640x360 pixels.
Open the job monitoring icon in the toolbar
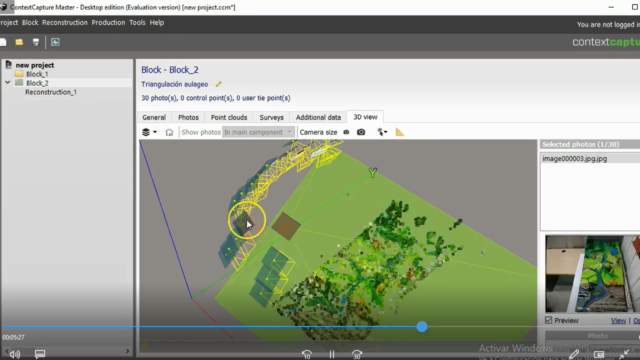55,42
